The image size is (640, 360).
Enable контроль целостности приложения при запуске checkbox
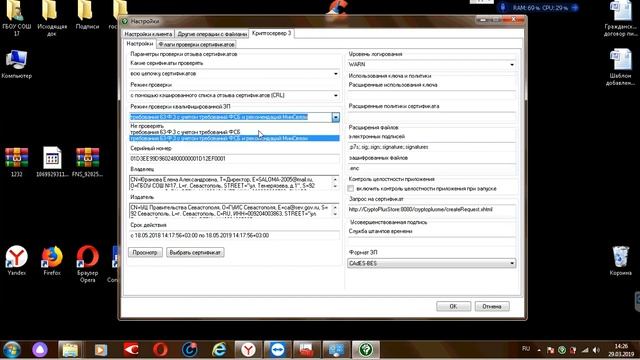click(x=351, y=189)
